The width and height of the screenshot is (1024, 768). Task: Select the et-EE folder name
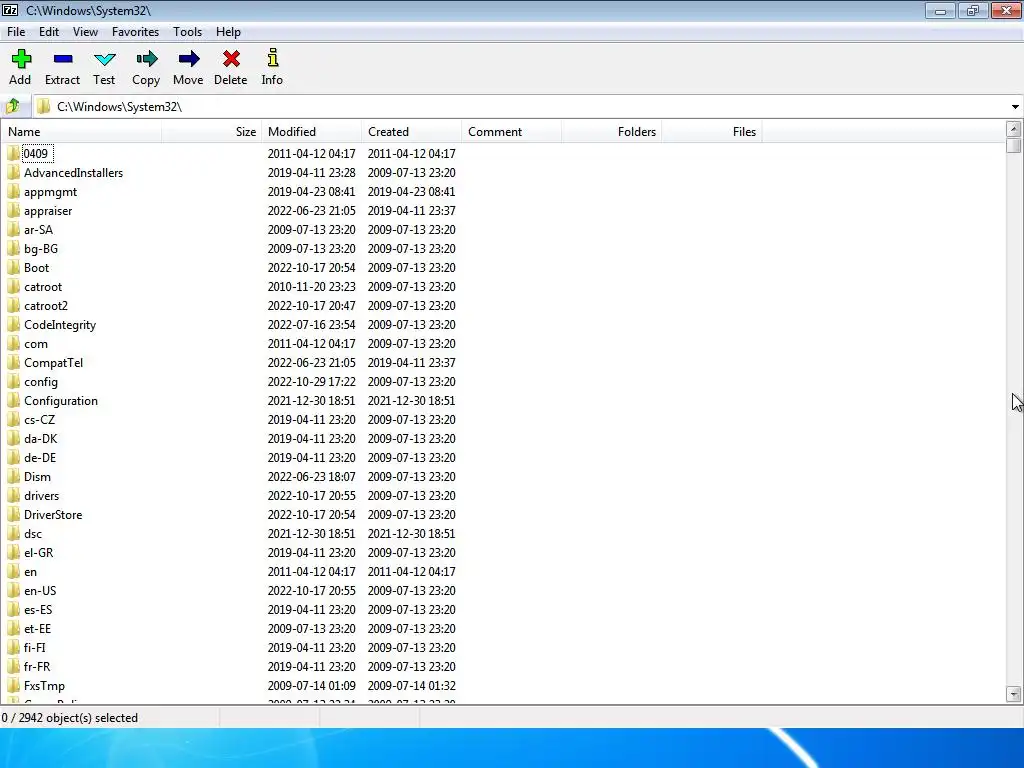(x=37, y=628)
